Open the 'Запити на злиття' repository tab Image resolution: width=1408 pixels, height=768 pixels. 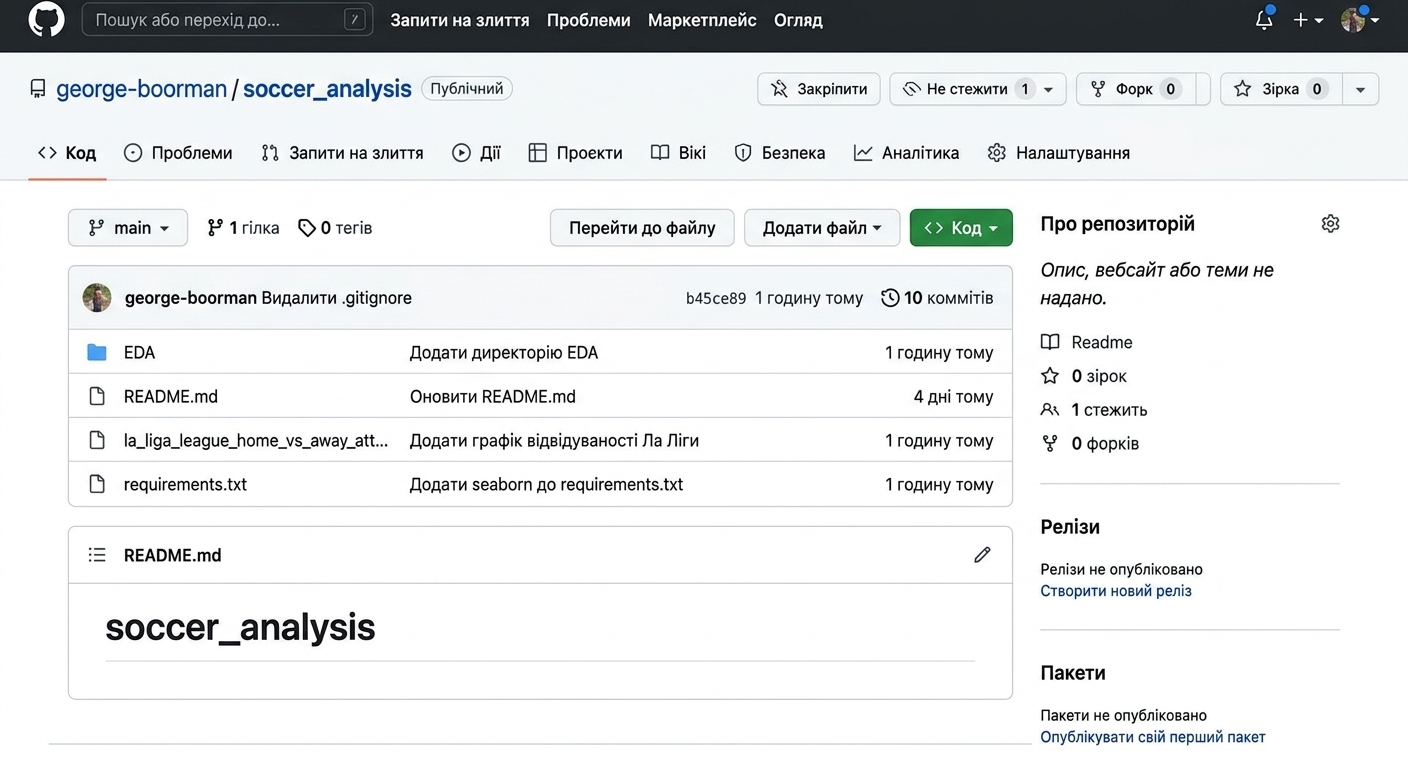coord(342,153)
